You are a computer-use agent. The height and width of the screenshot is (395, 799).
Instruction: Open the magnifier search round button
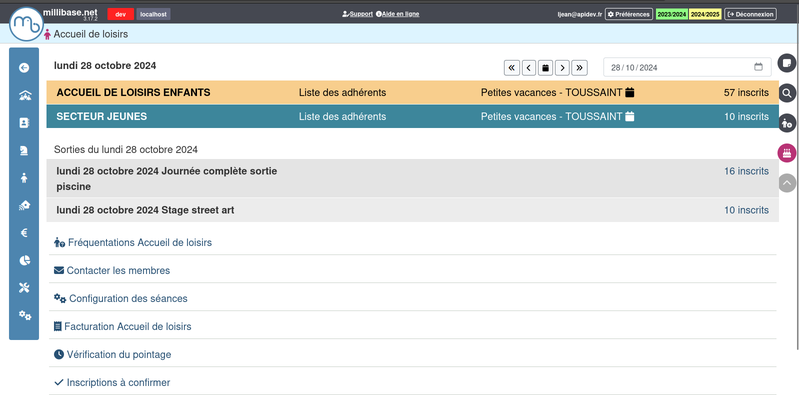(x=787, y=93)
